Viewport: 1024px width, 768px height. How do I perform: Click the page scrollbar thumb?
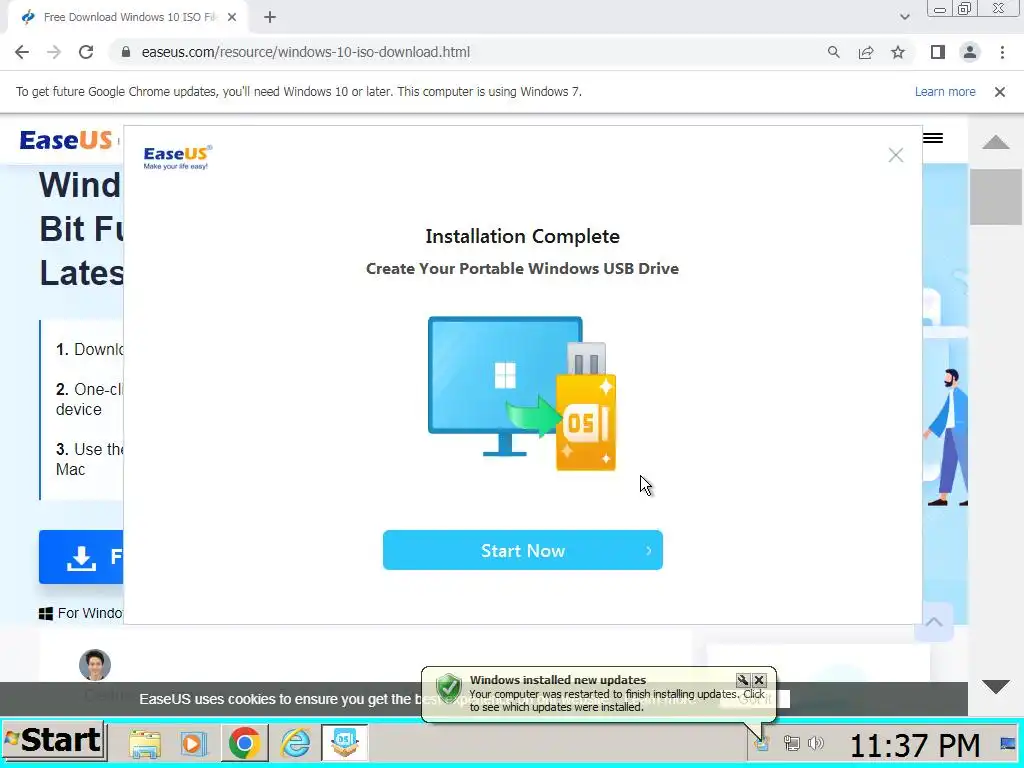click(x=995, y=197)
